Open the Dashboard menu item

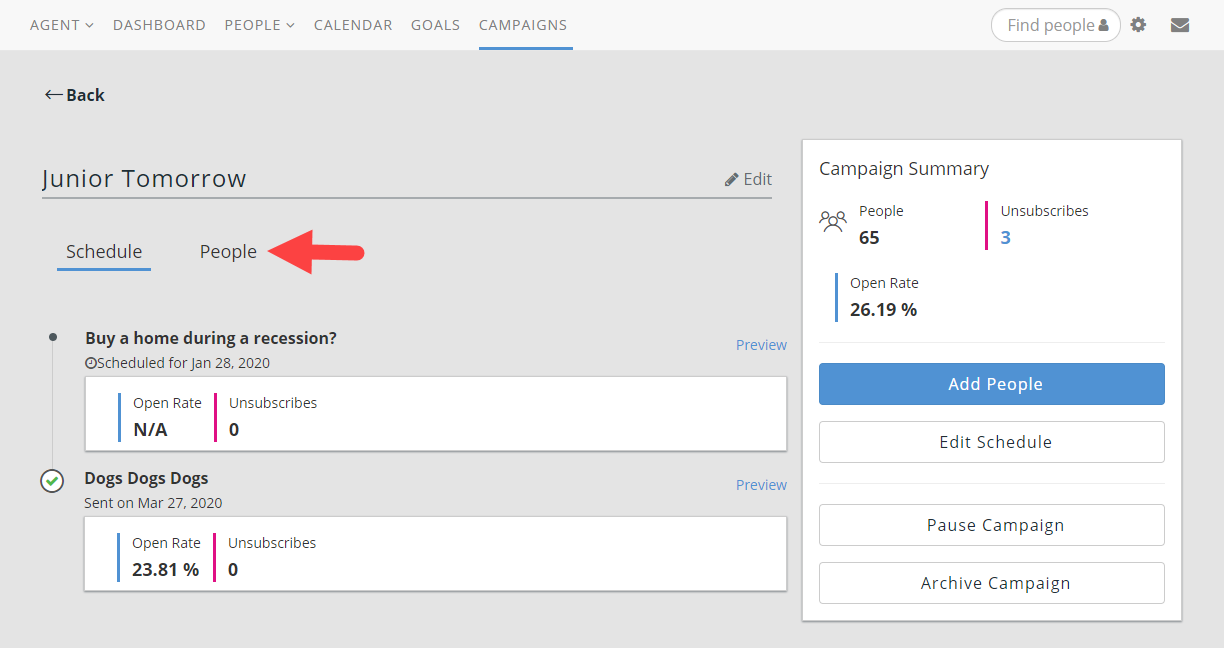[x=159, y=25]
